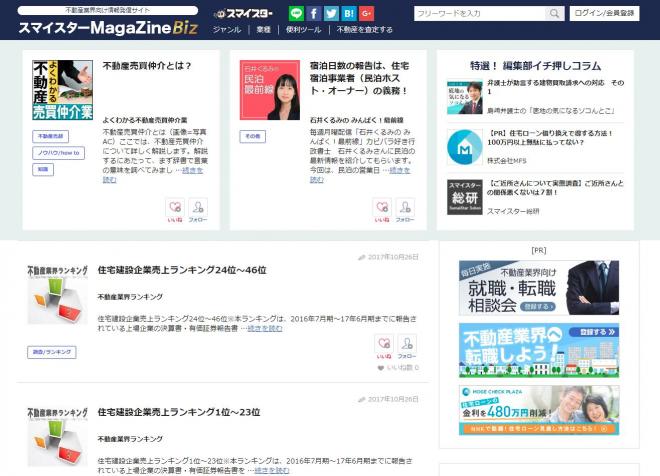
Task: Follow the 石井くるみ article author
Action: click(405, 210)
